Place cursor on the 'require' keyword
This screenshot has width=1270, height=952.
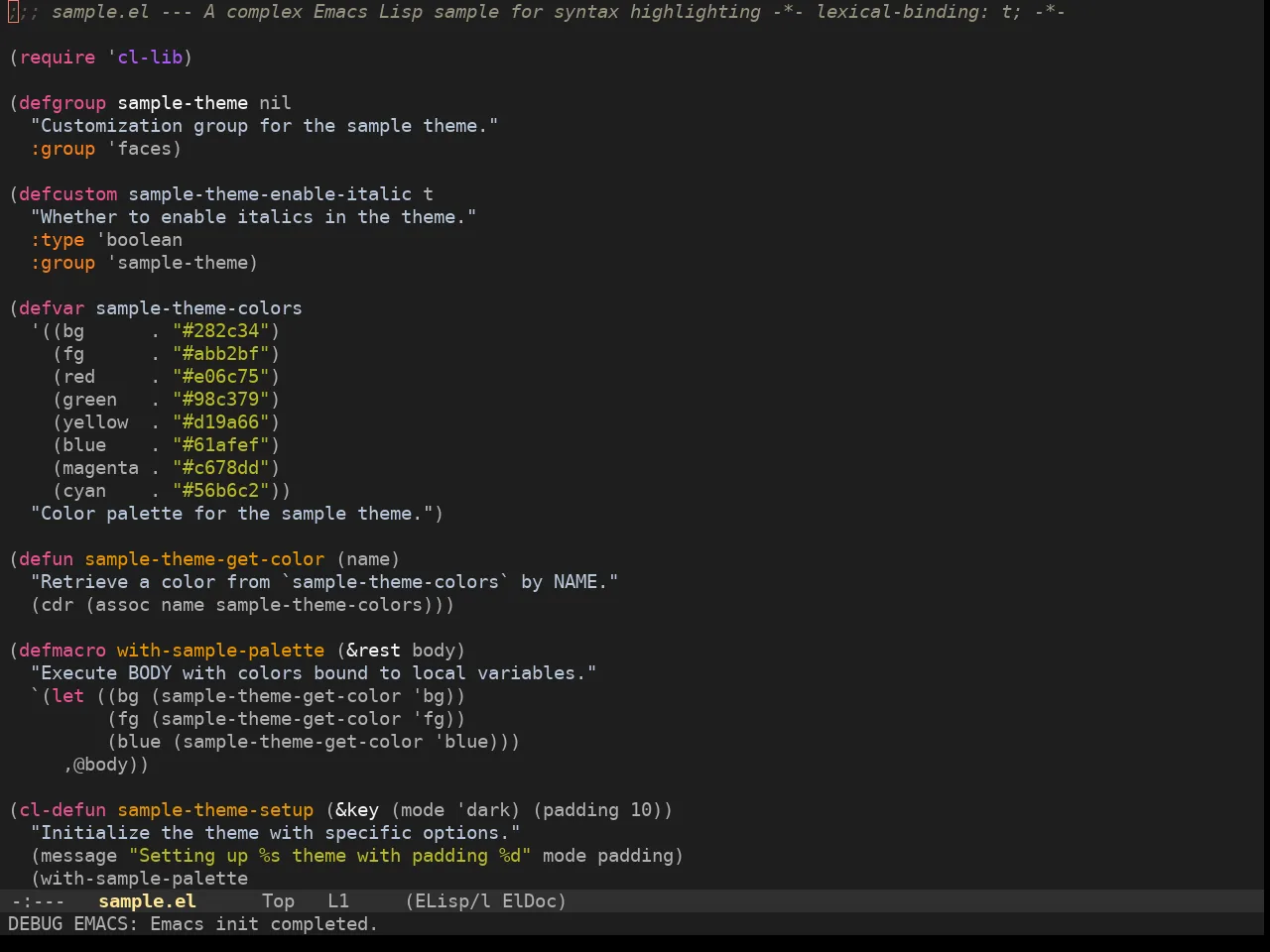click(x=58, y=57)
